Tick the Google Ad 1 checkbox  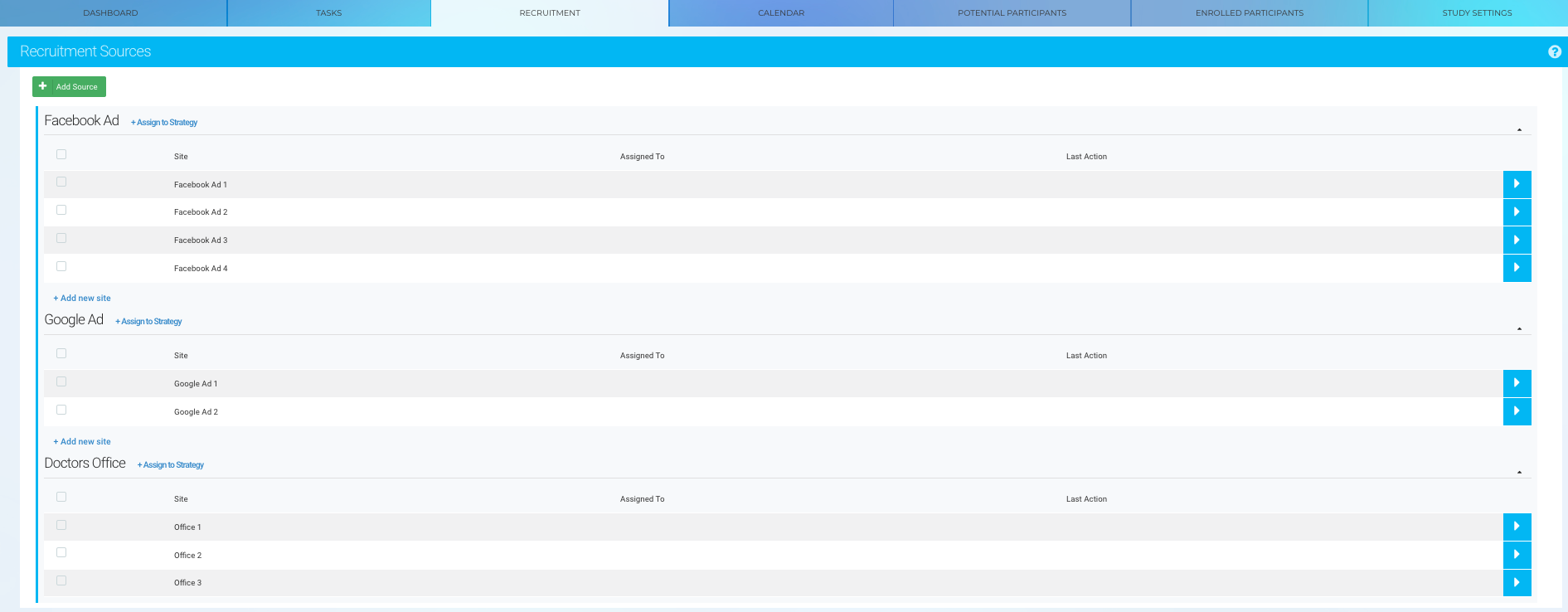61,382
